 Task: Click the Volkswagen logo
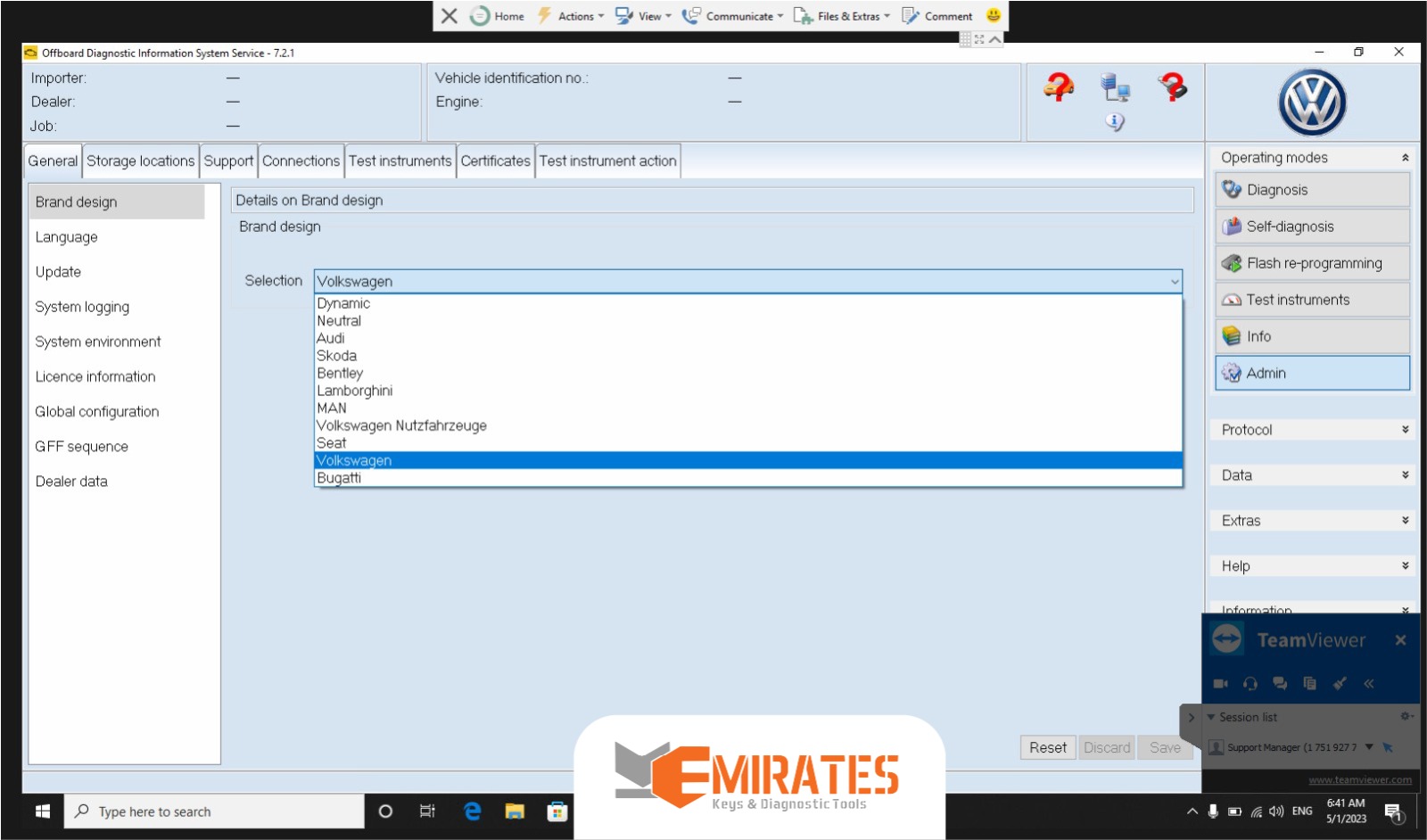click(1312, 103)
